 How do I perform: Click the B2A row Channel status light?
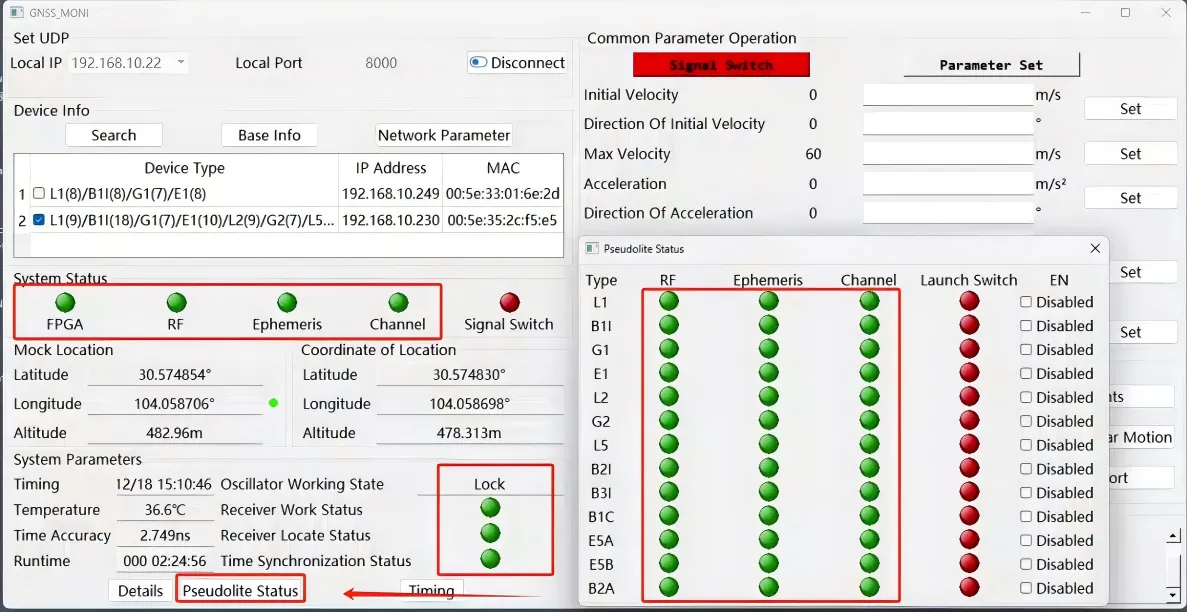[x=869, y=587]
